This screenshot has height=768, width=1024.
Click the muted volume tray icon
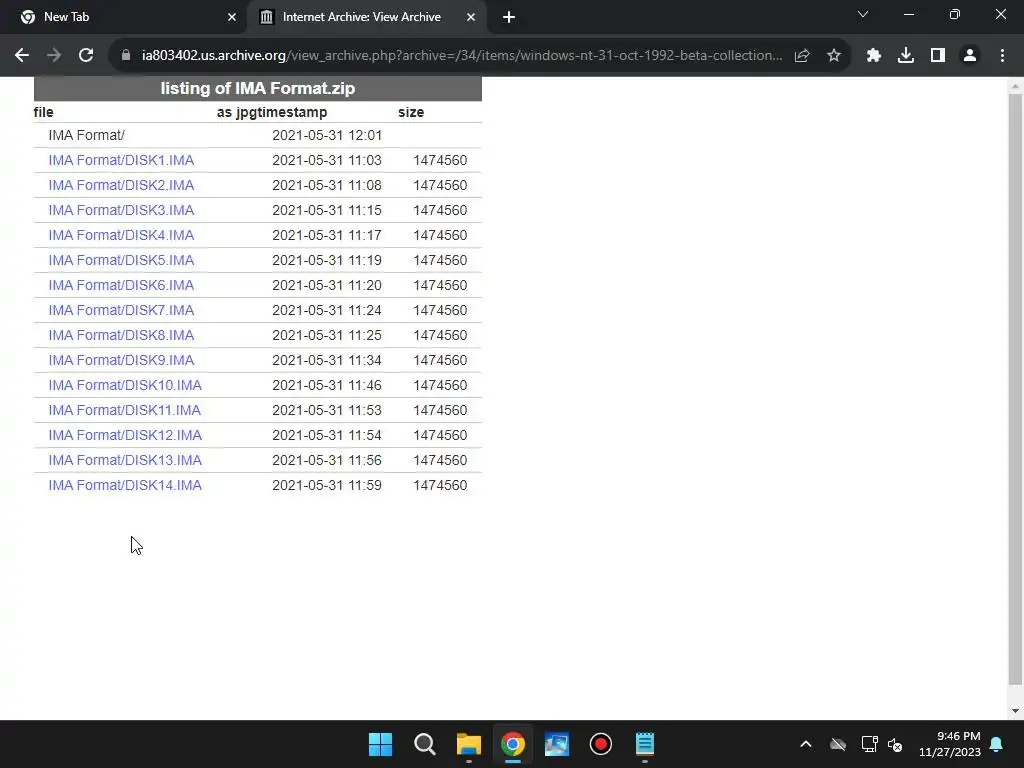(895, 744)
